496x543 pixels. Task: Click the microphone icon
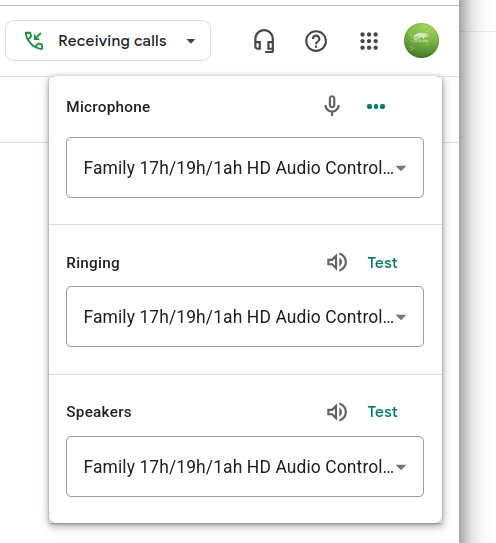click(332, 106)
